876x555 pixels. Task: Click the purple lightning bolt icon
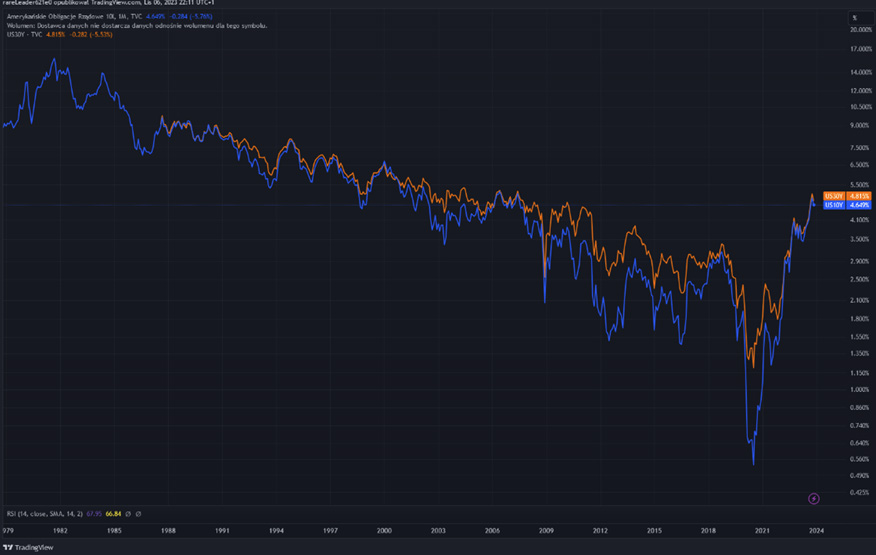tap(814, 498)
